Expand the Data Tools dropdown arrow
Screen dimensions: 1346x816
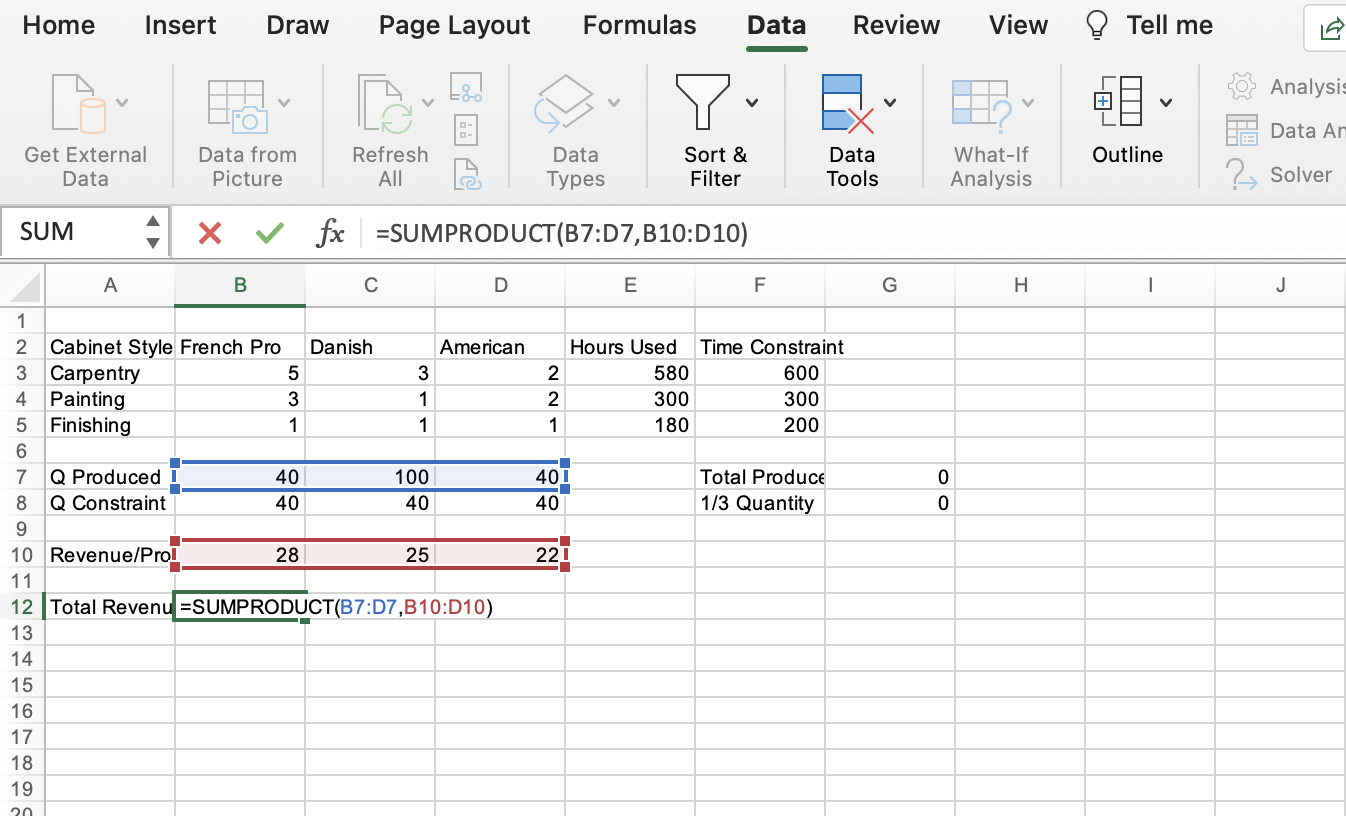(x=890, y=102)
